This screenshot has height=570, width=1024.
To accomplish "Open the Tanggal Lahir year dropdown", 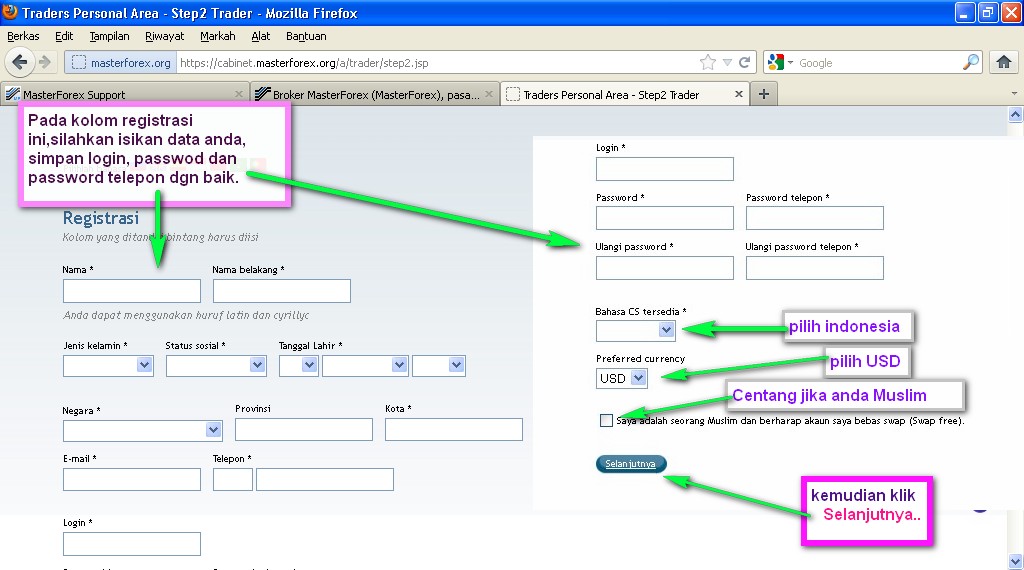I will [439, 366].
